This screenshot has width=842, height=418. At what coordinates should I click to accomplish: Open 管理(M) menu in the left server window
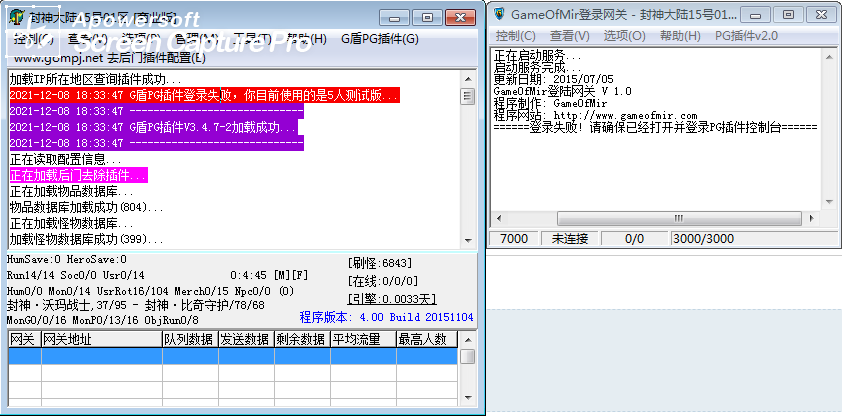pos(197,39)
